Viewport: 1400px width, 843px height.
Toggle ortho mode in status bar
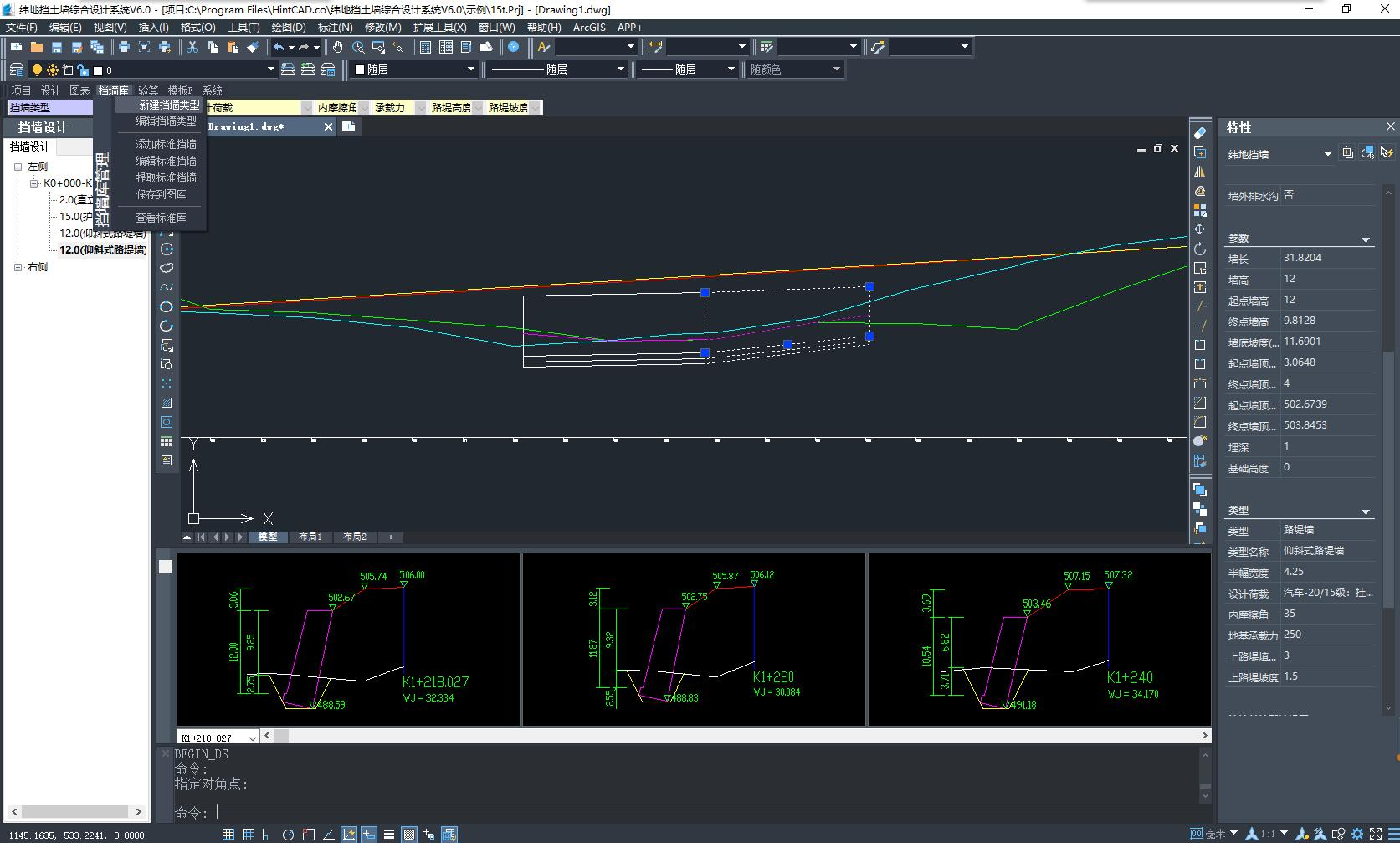[268, 834]
